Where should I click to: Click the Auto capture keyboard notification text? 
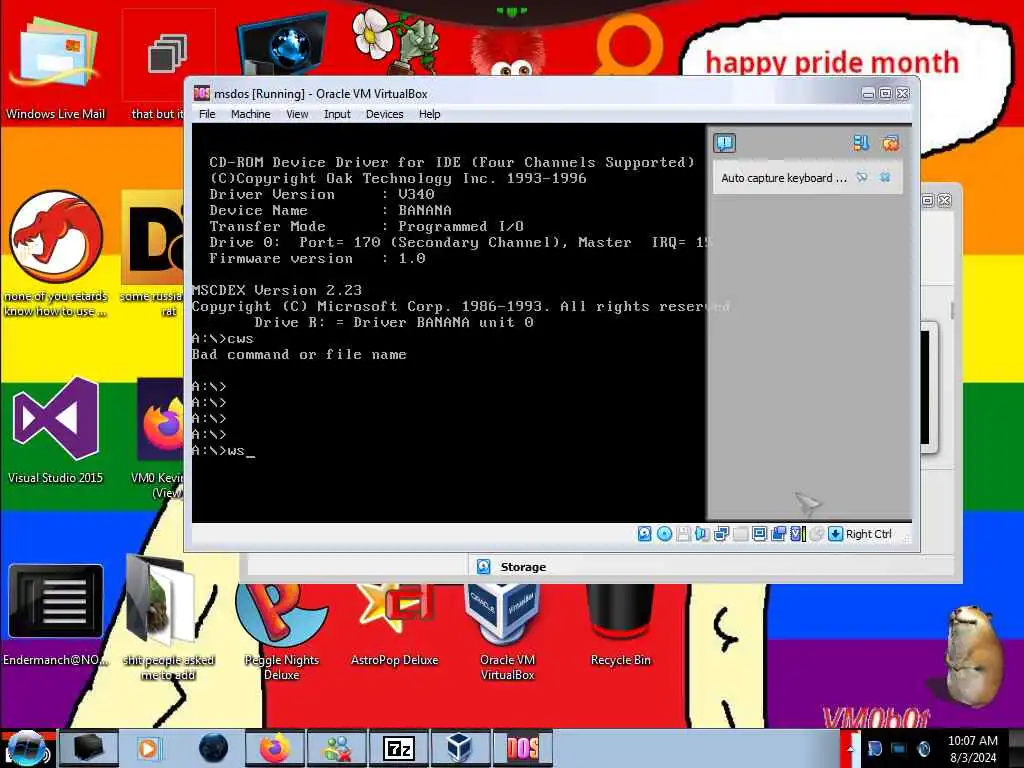(x=783, y=178)
